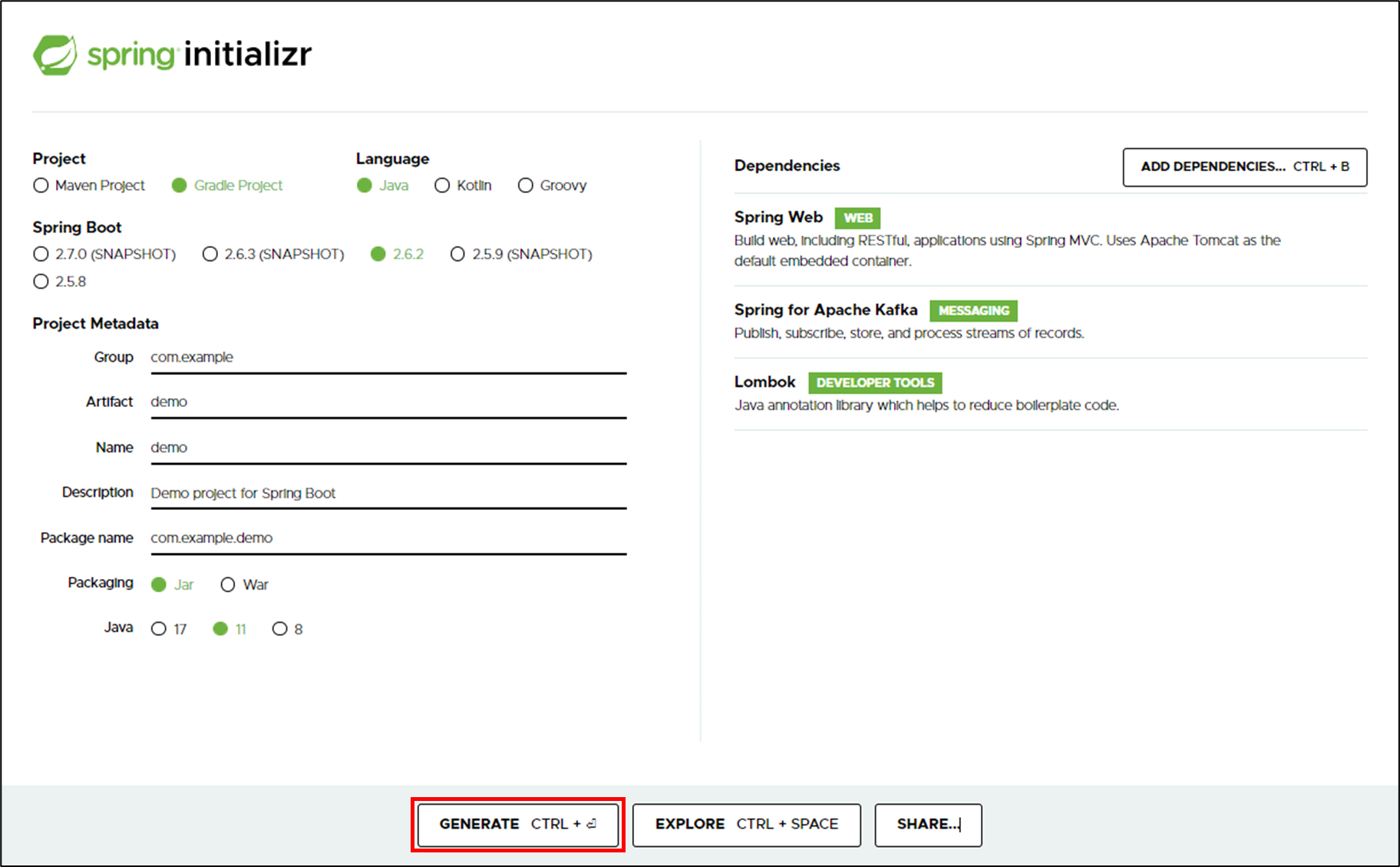Click the WEB category badge

(858, 218)
